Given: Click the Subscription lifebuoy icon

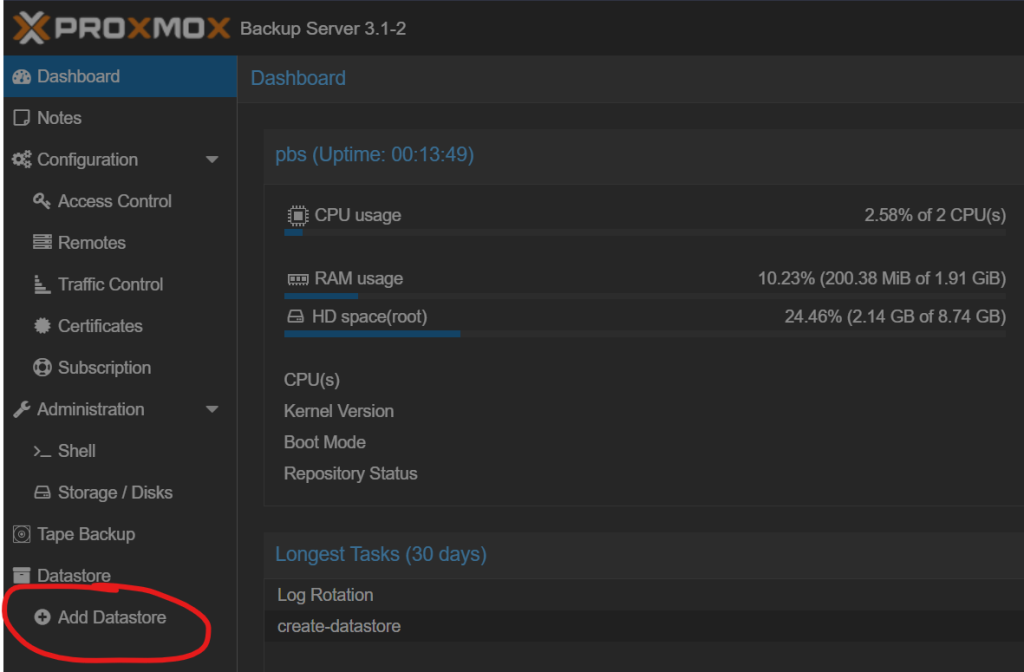Looking at the screenshot, I should tap(42, 368).
